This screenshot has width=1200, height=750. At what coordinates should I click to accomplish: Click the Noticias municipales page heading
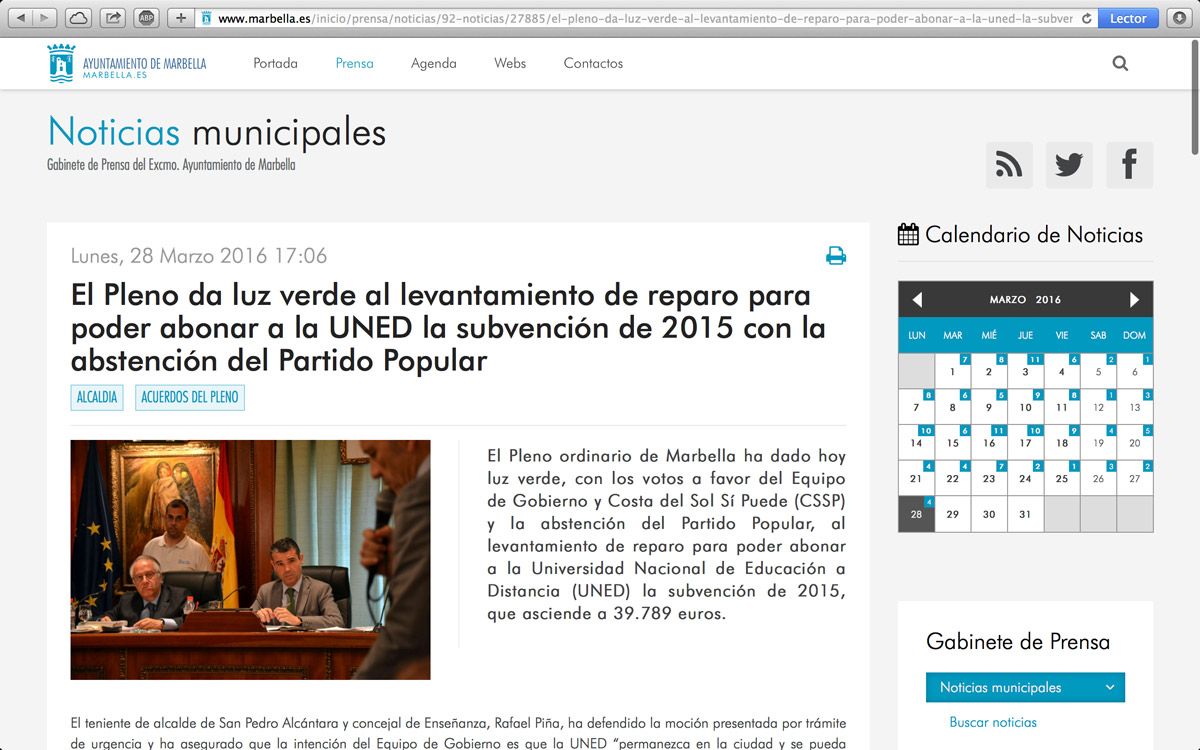[217, 133]
